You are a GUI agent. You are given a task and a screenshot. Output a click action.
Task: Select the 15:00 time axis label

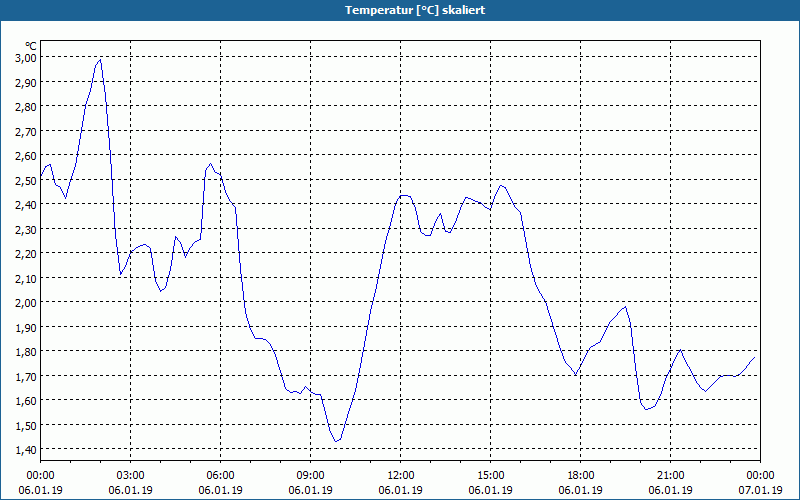coord(490,476)
